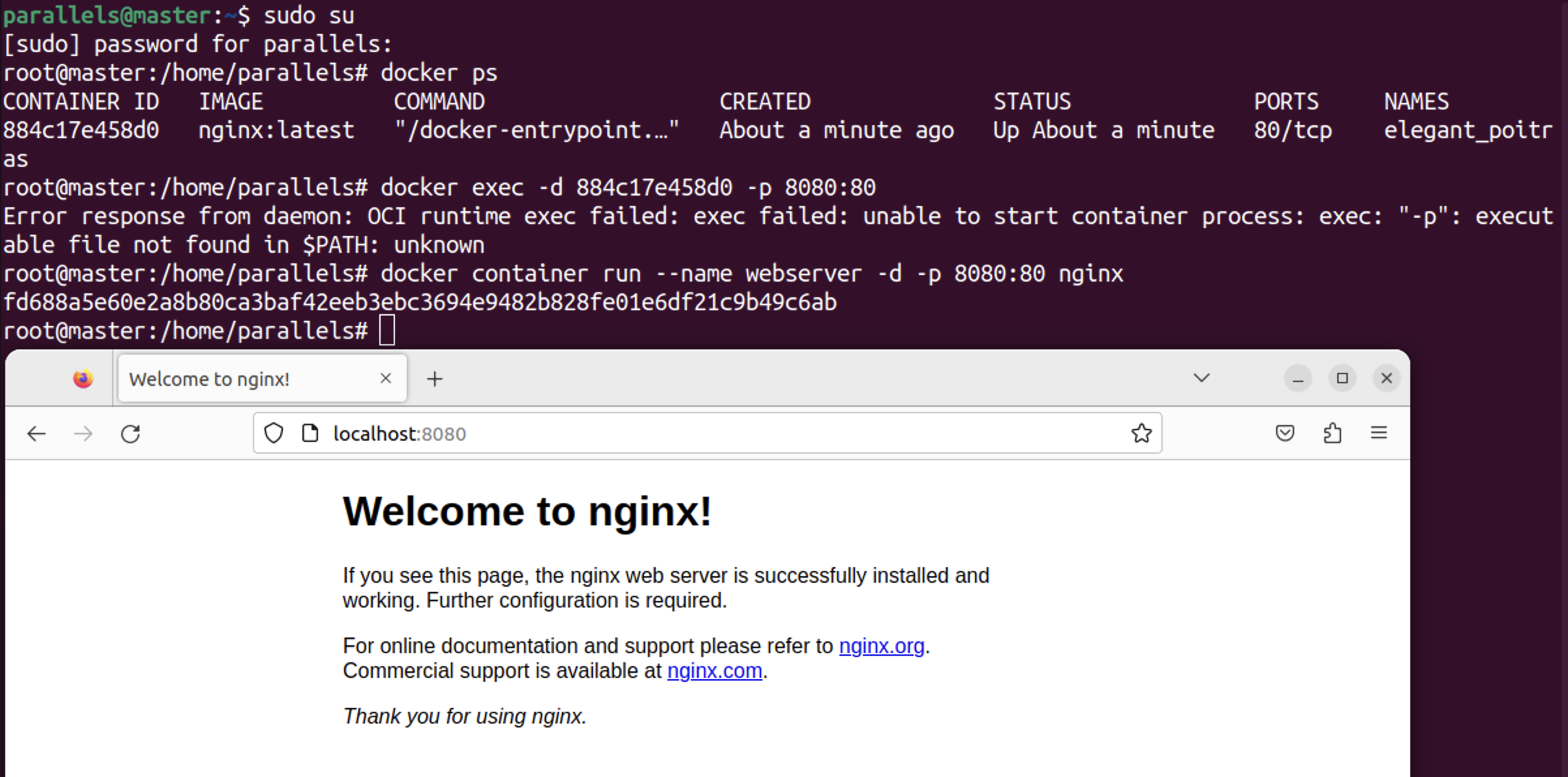Close the Welcome to nginx! tab
The height and width of the screenshot is (777, 1568).
386,379
